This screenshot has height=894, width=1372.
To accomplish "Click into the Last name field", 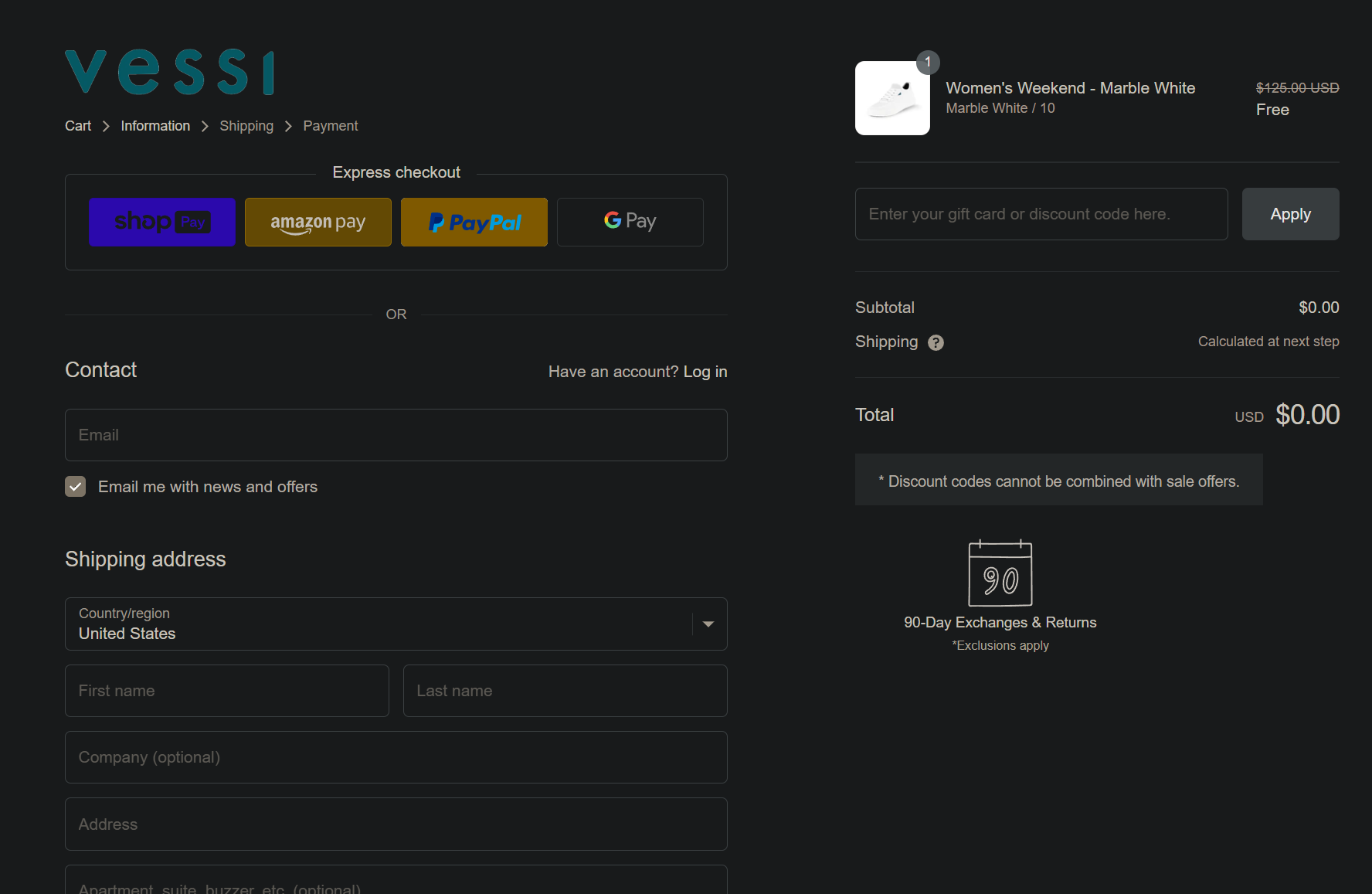I will tap(565, 691).
